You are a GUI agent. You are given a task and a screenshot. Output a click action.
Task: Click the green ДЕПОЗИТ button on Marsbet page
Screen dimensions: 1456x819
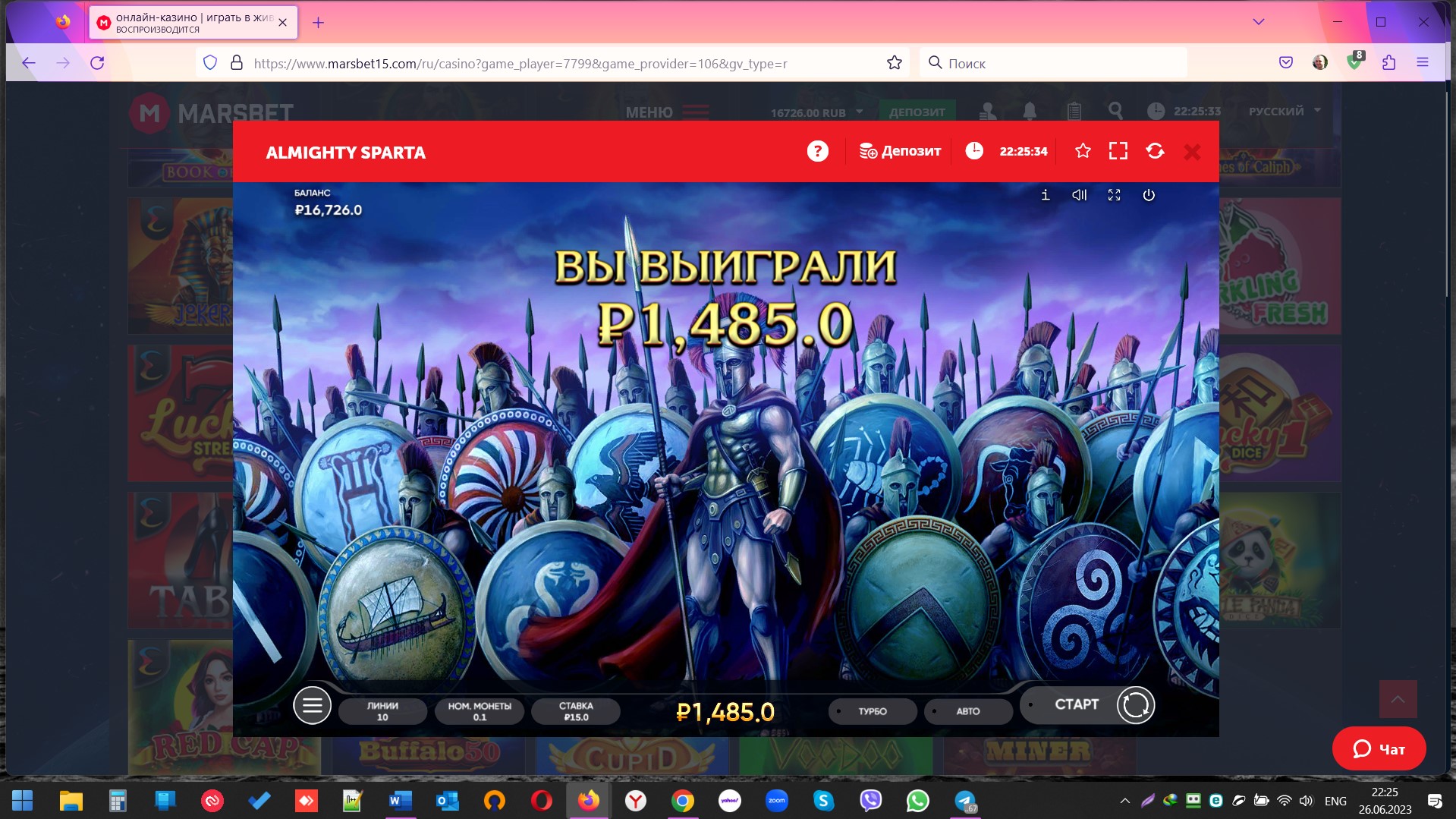point(917,112)
